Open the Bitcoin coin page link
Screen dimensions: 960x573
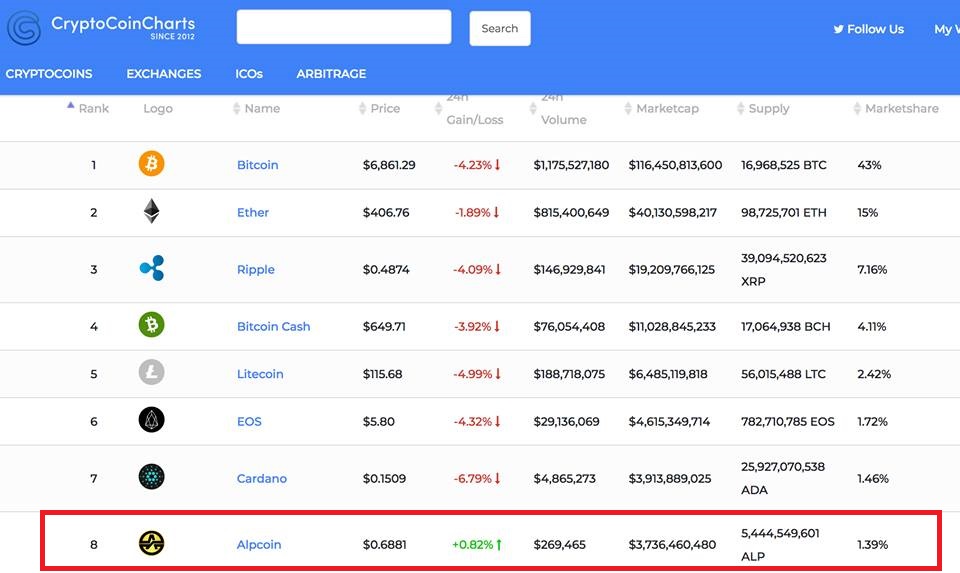coord(258,165)
